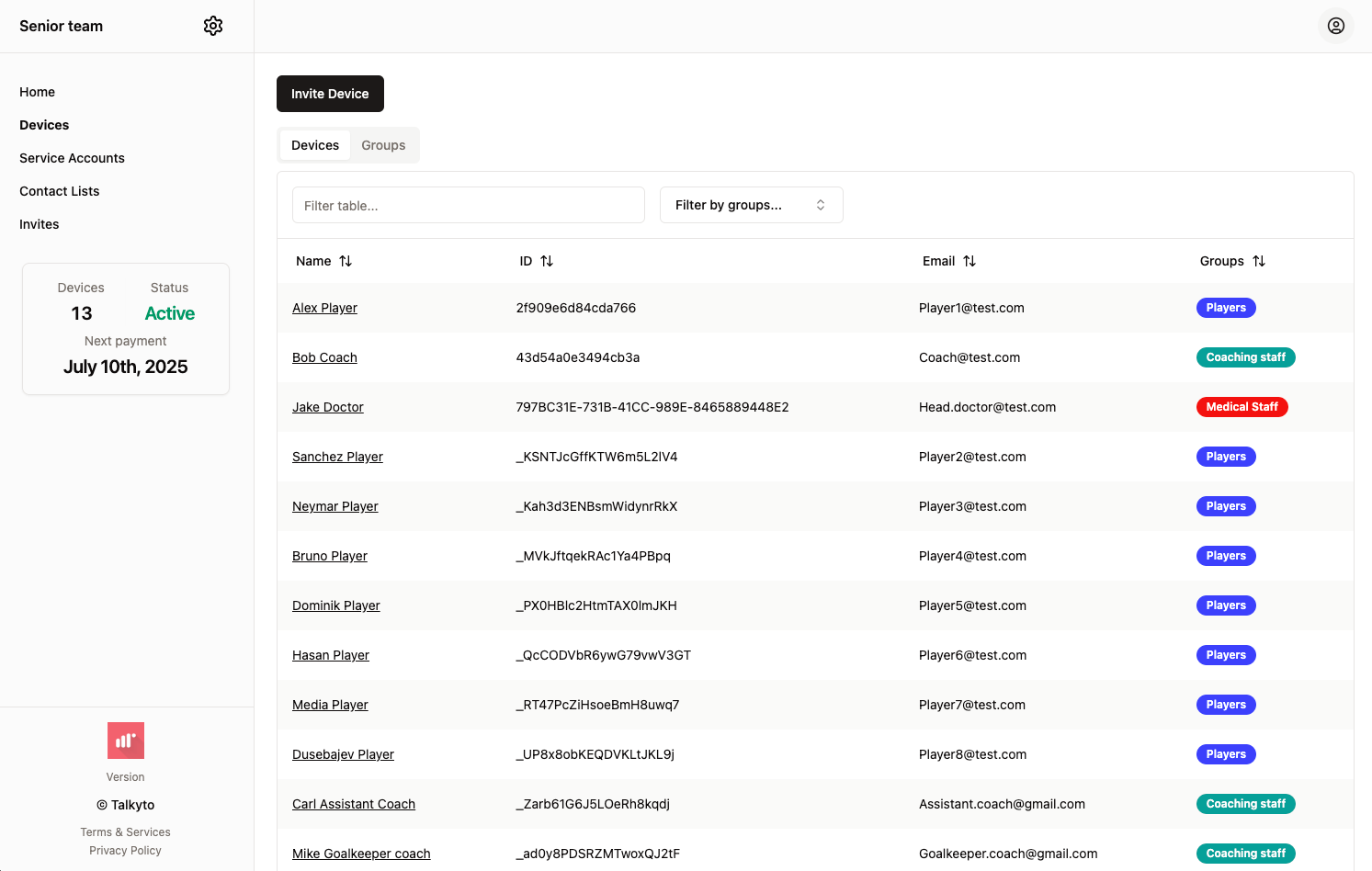Open the Filter by groups dropdown
Image resolution: width=1372 pixels, height=871 pixels.
[x=751, y=204]
